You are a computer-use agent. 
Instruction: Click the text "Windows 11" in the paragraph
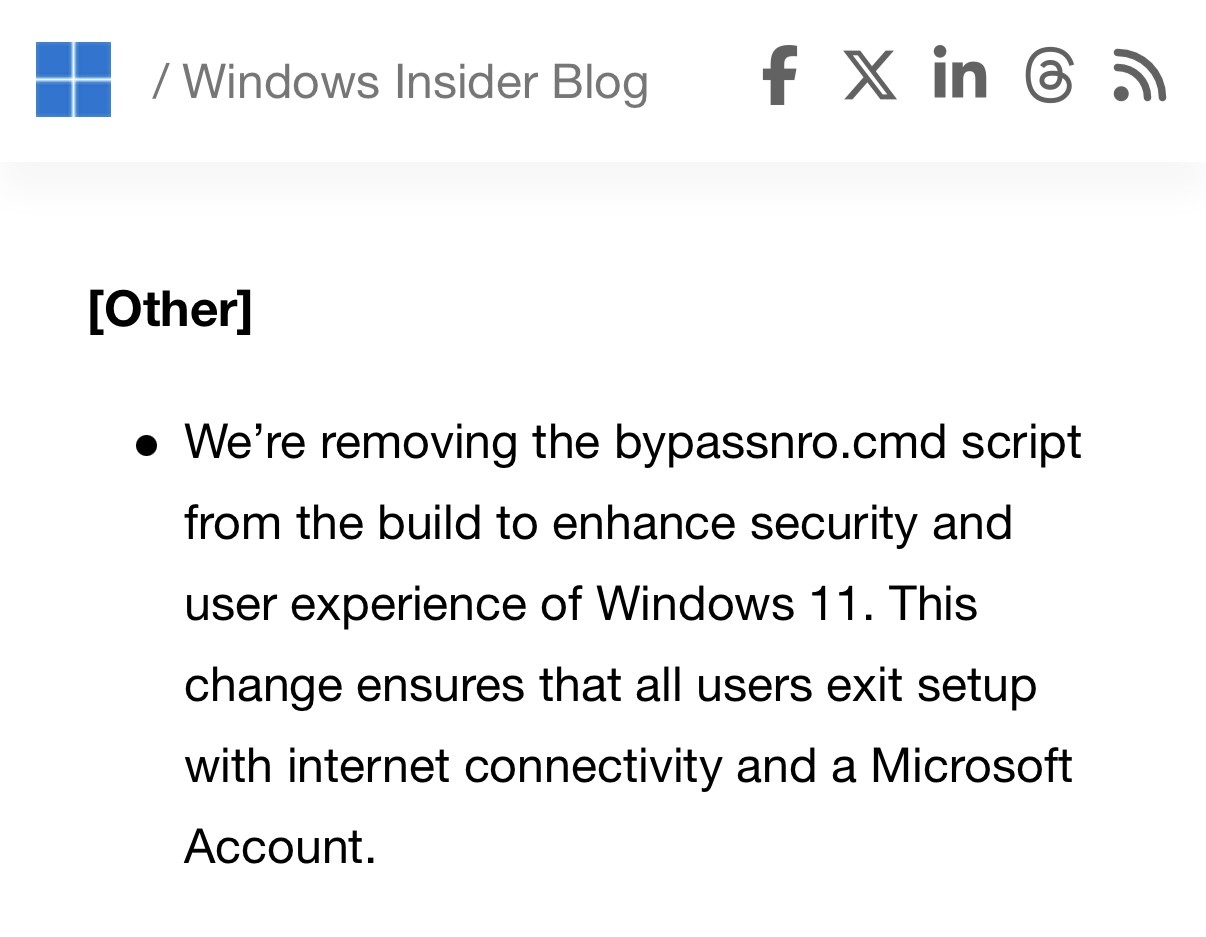730,604
